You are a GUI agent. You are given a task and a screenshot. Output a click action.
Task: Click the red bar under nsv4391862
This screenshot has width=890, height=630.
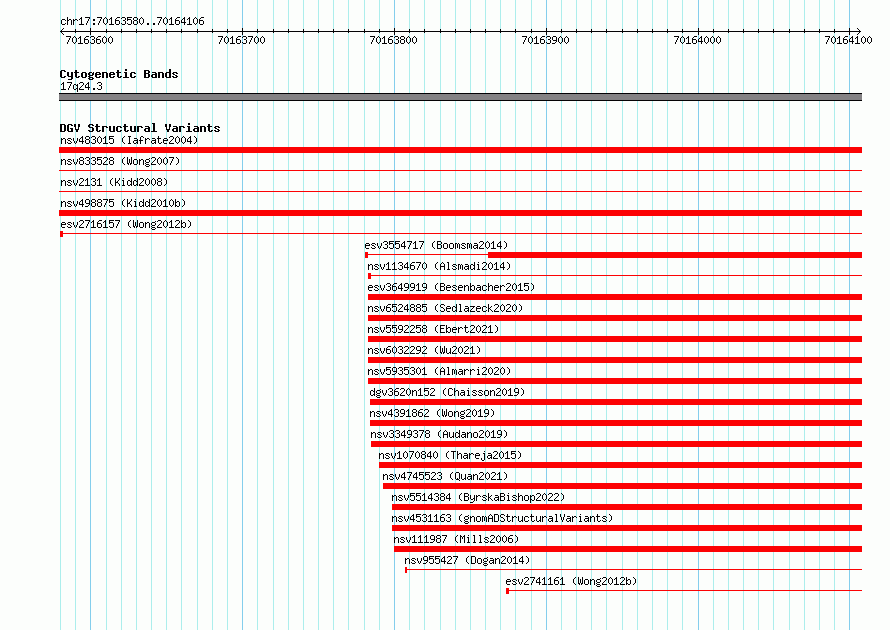pos(616,423)
